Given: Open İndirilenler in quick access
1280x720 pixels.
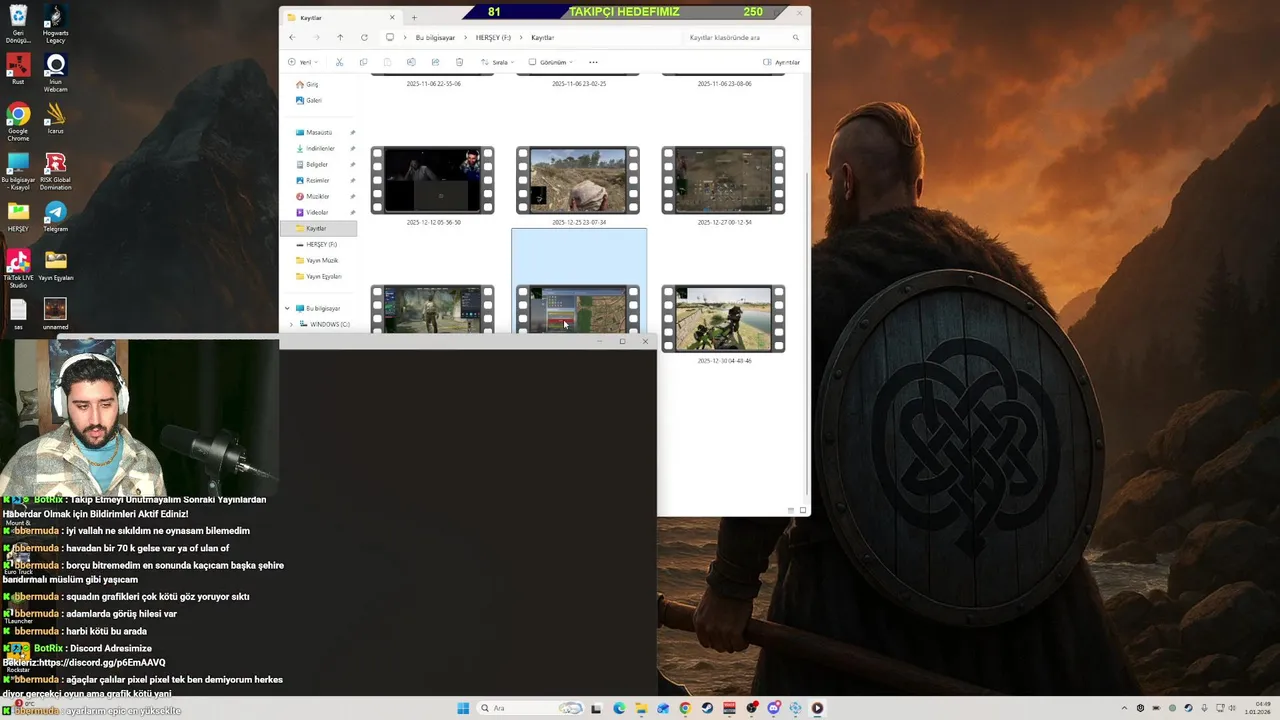Looking at the screenshot, I should click(x=320, y=148).
